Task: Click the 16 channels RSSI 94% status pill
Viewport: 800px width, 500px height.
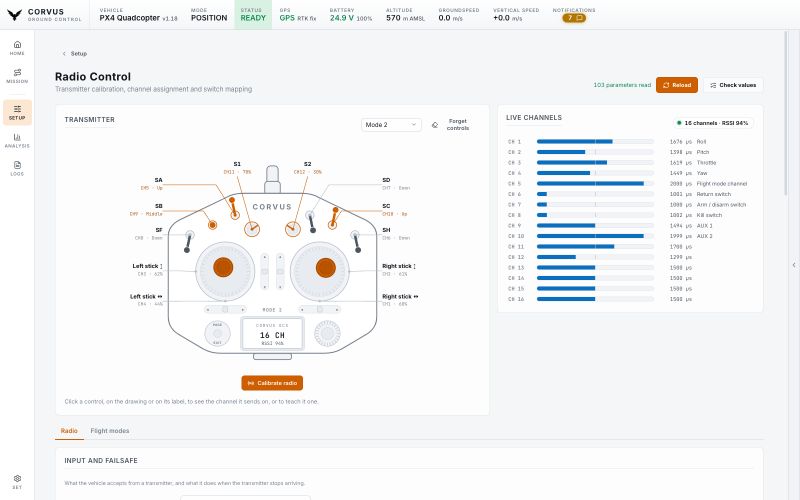Action: (713, 123)
